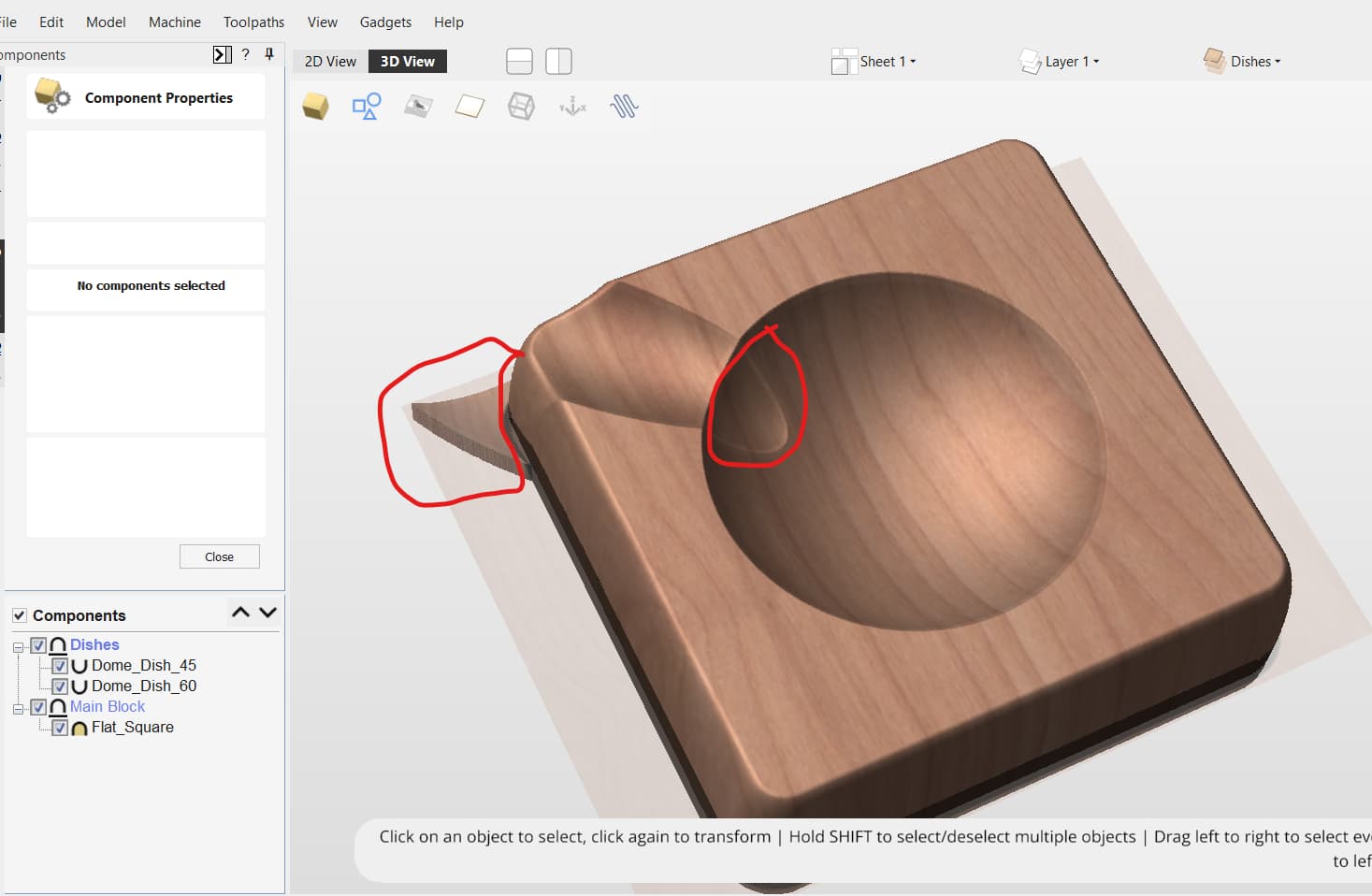Switch to the 2D View tab
1372x896 pixels.
point(330,62)
